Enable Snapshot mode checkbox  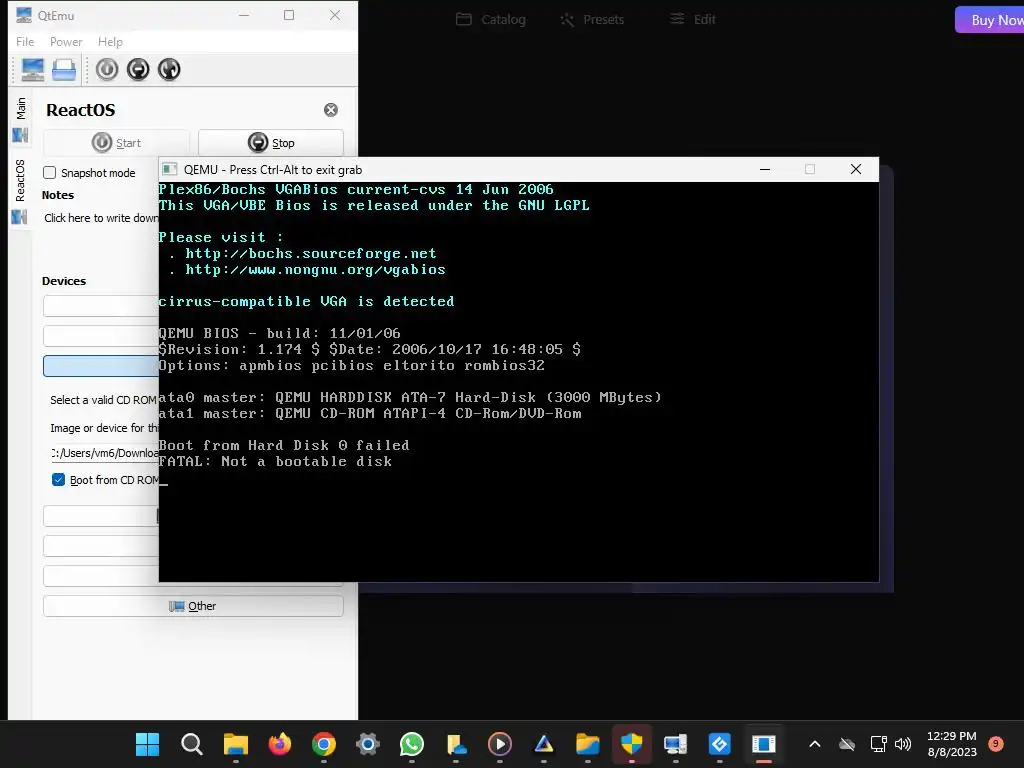[x=50, y=172]
